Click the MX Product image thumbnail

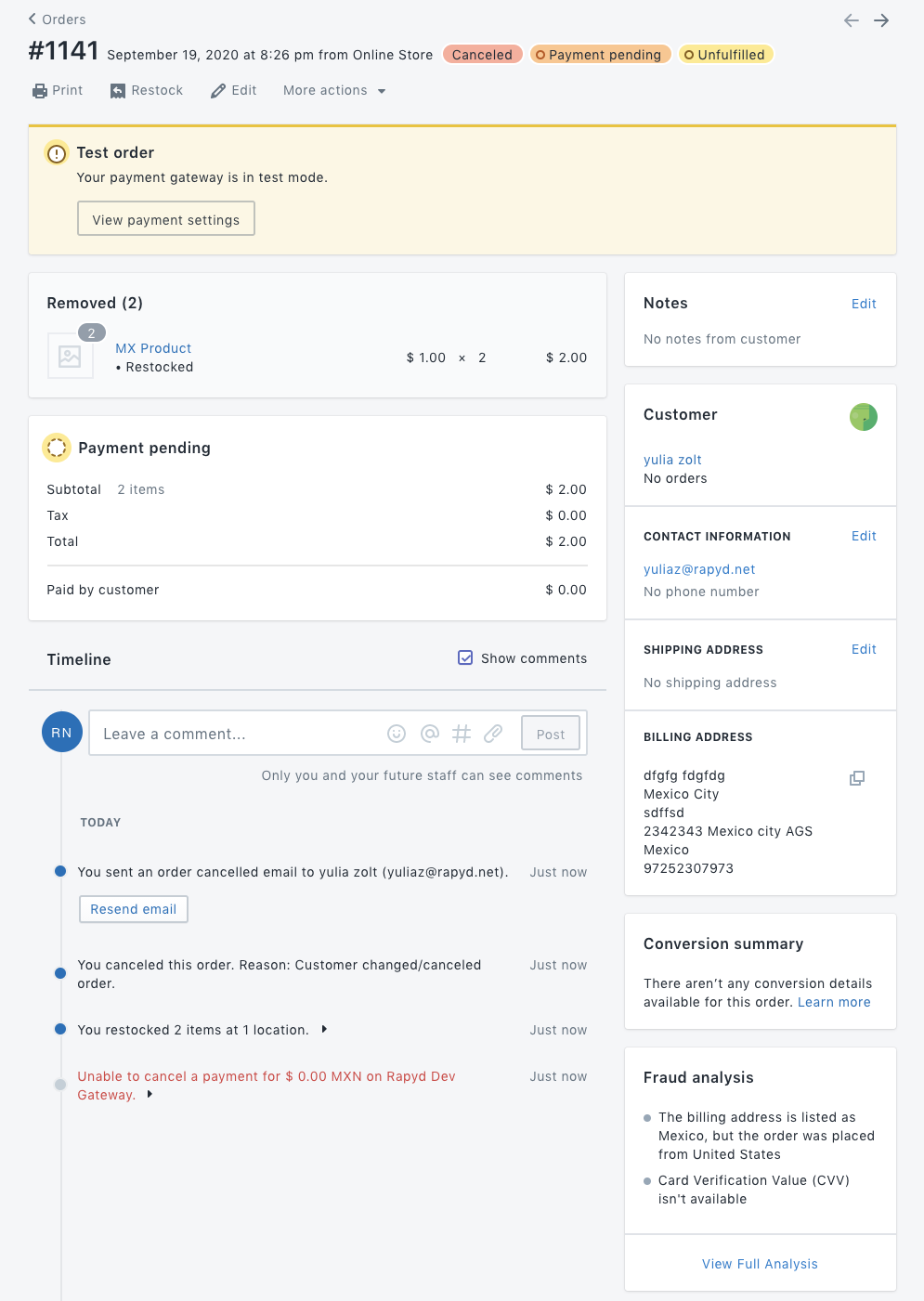[70, 356]
